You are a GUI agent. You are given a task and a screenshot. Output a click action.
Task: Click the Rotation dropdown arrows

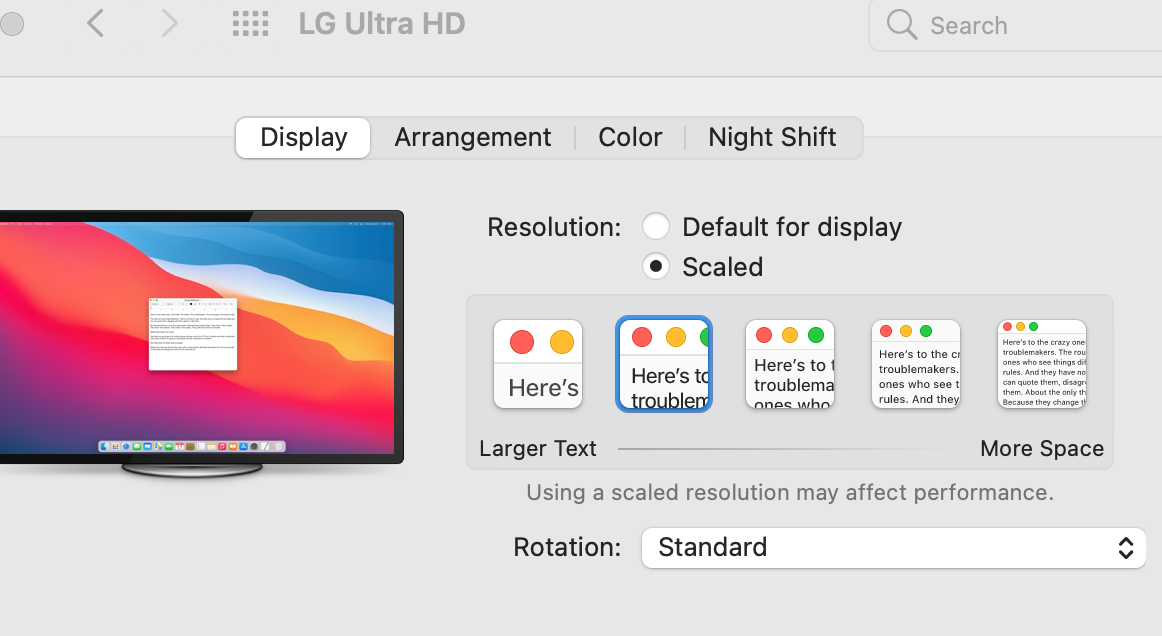point(1125,548)
